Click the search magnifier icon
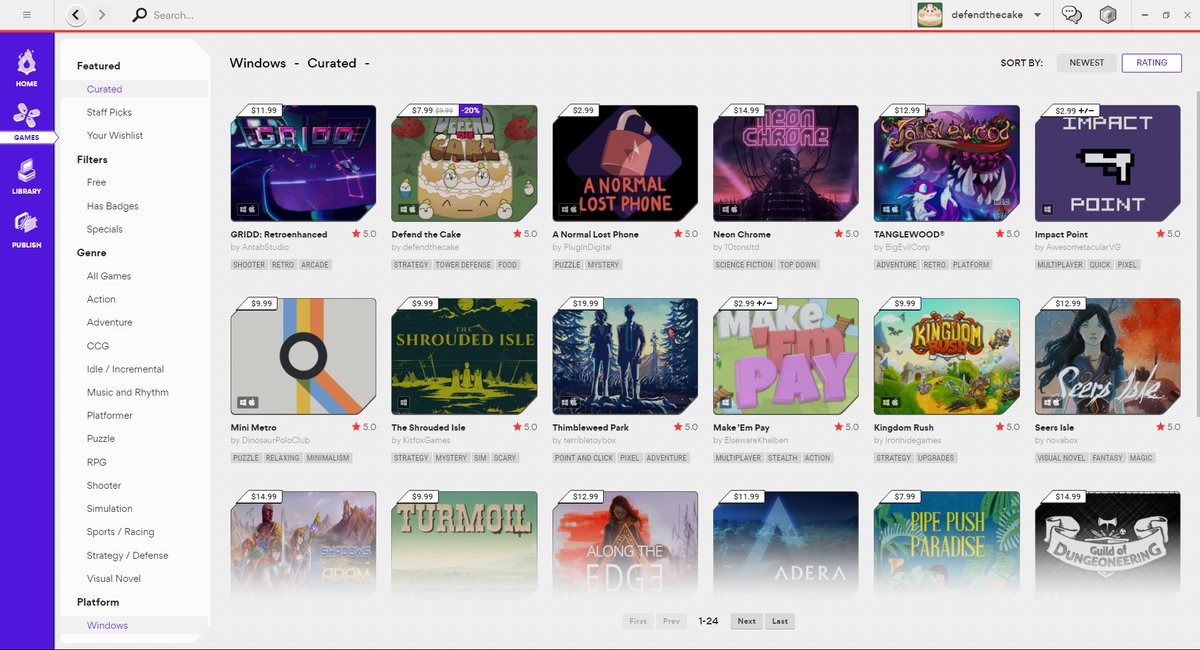This screenshot has width=1200, height=650. [140, 15]
